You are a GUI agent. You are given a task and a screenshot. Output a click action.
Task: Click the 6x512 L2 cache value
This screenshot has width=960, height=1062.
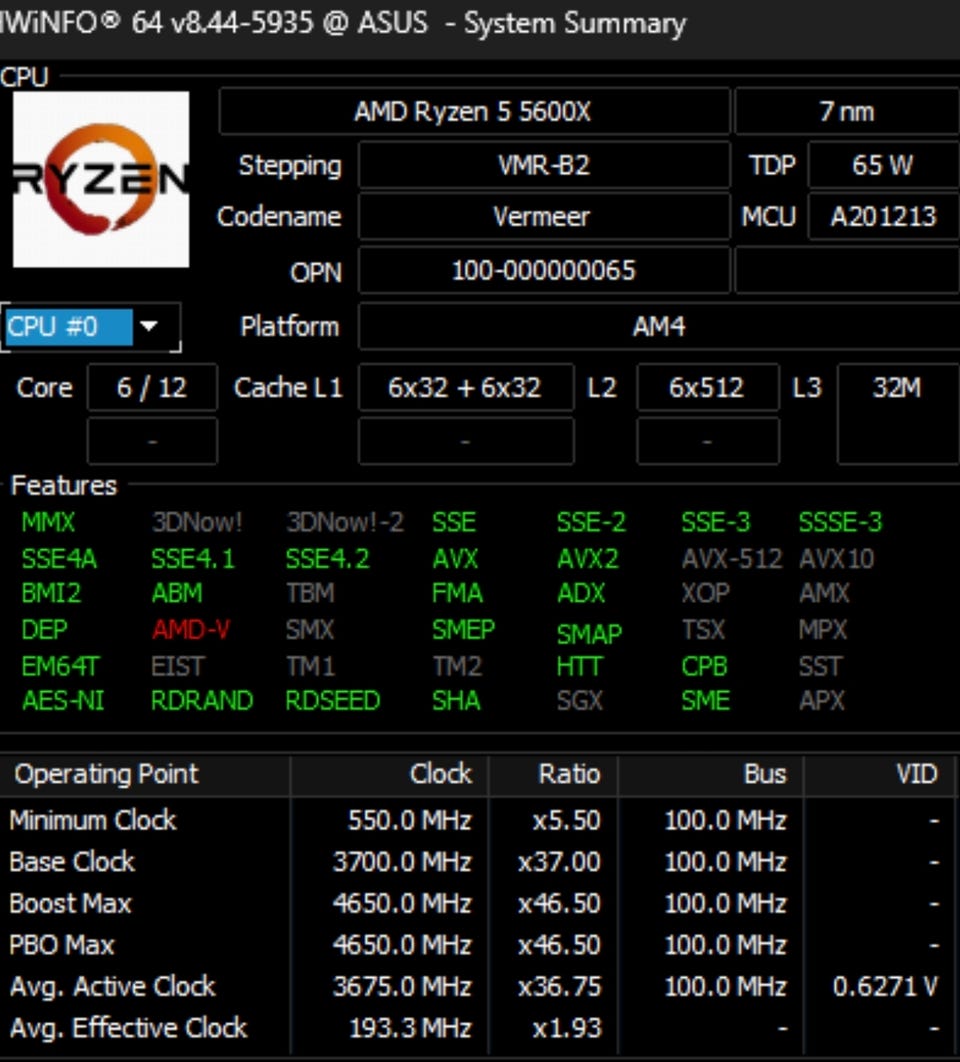[707, 387]
